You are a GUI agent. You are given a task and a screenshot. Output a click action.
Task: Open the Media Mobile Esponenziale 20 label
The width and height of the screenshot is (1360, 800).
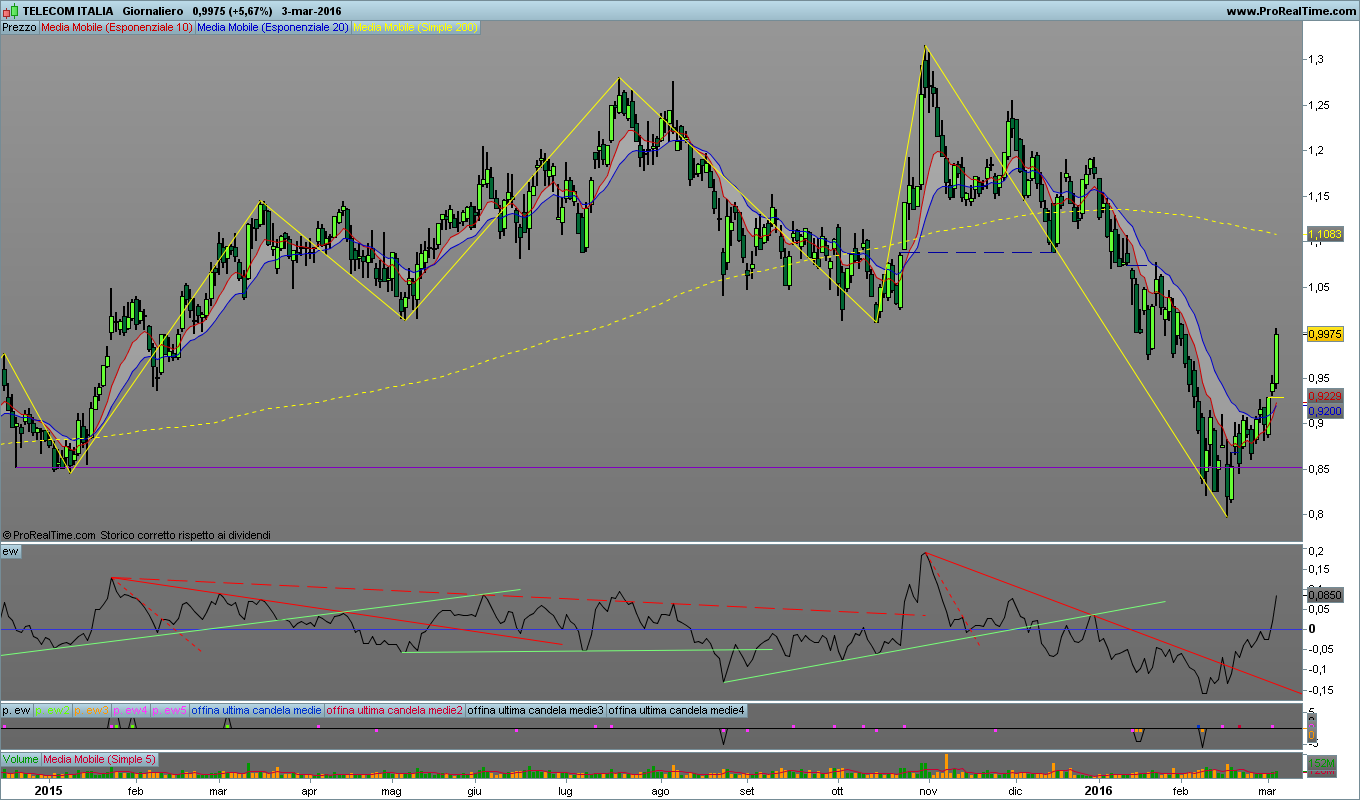click(273, 28)
